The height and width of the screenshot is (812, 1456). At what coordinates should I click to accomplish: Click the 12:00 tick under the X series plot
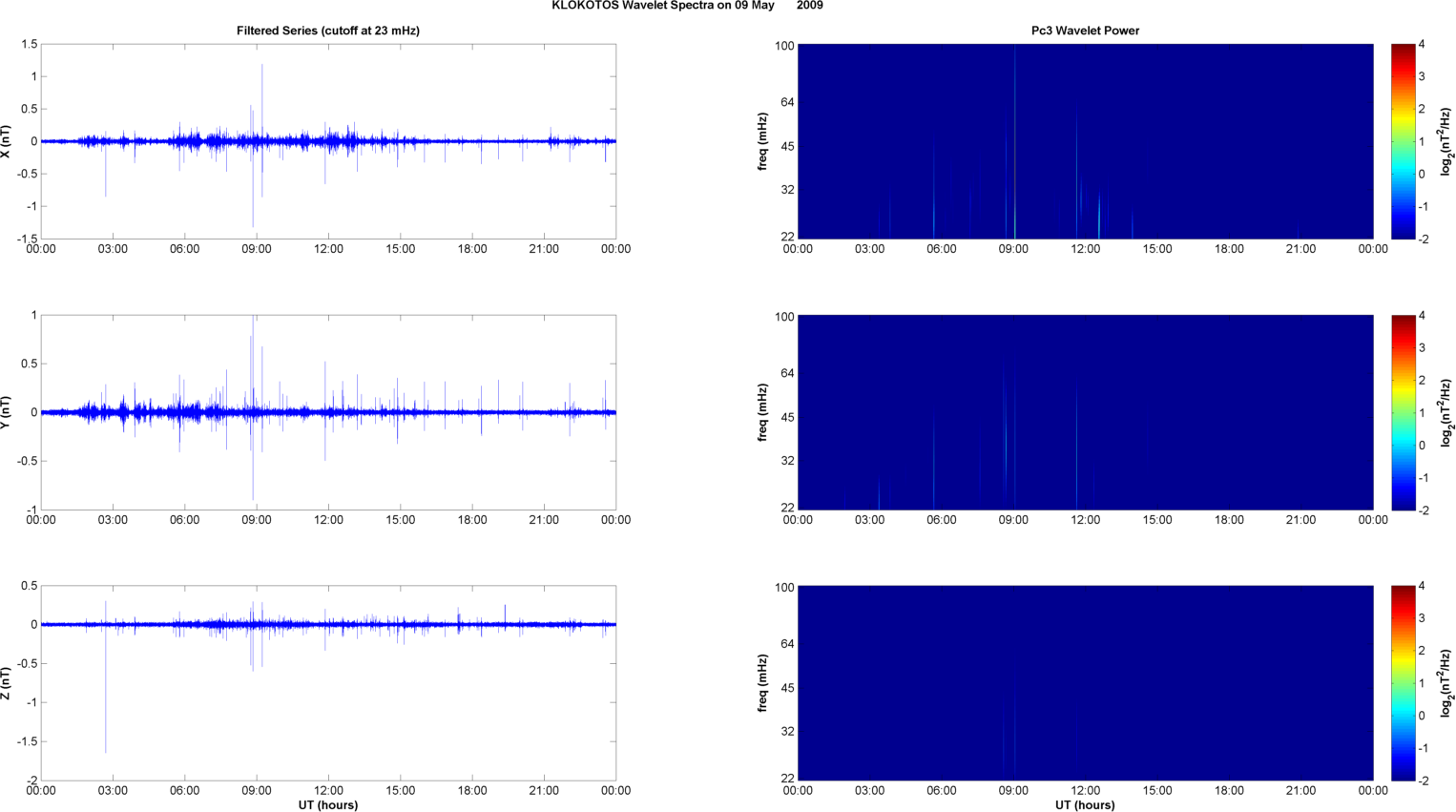[x=328, y=249]
